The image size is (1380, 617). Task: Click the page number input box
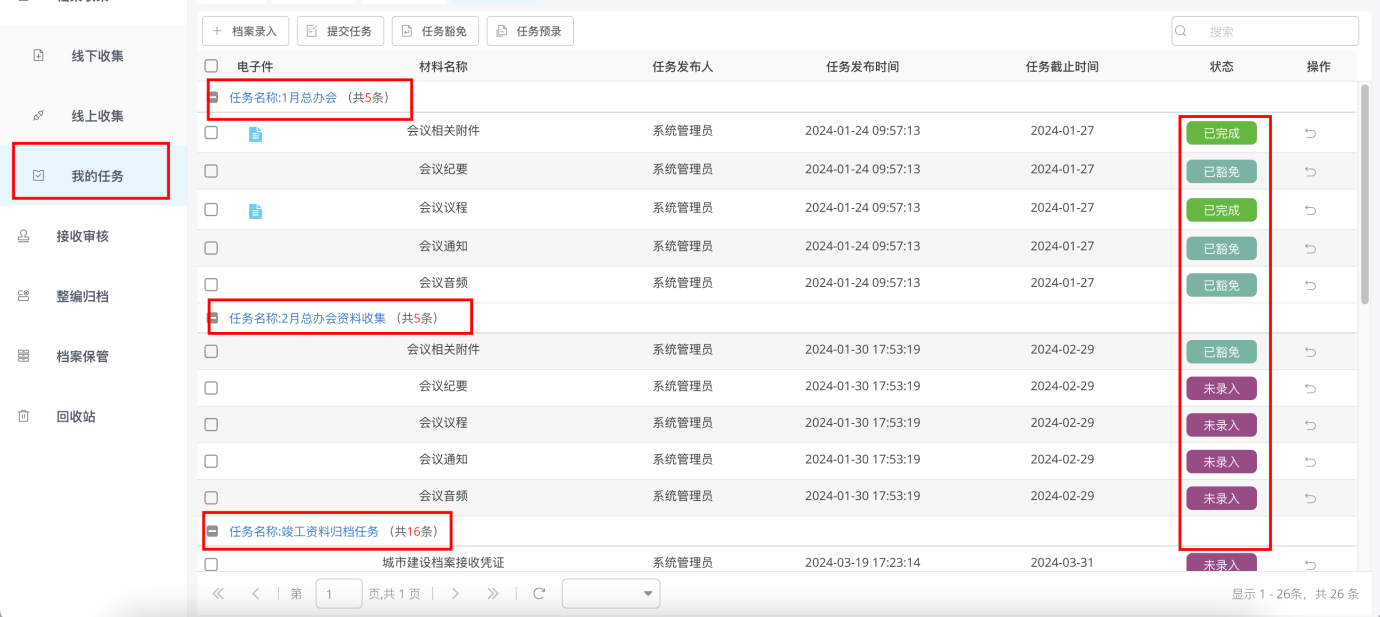tap(339, 594)
